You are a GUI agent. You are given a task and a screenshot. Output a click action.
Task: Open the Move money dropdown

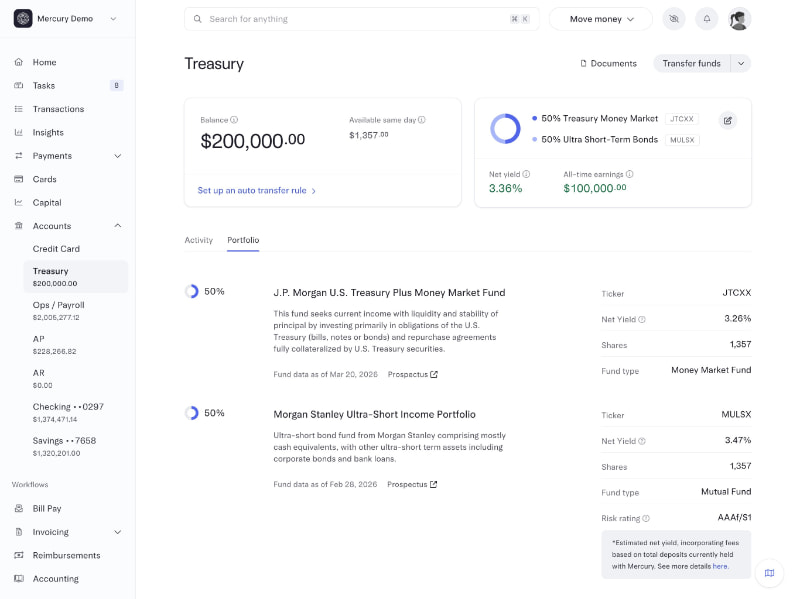(x=601, y=19)
